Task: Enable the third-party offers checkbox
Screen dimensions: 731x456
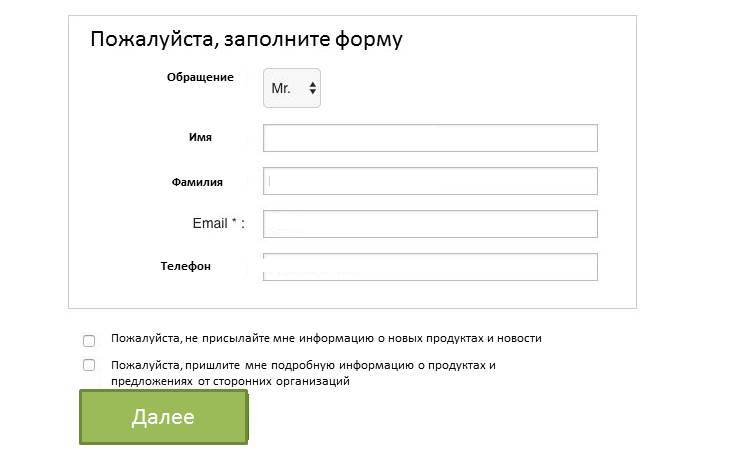Action: click(89, 365)
